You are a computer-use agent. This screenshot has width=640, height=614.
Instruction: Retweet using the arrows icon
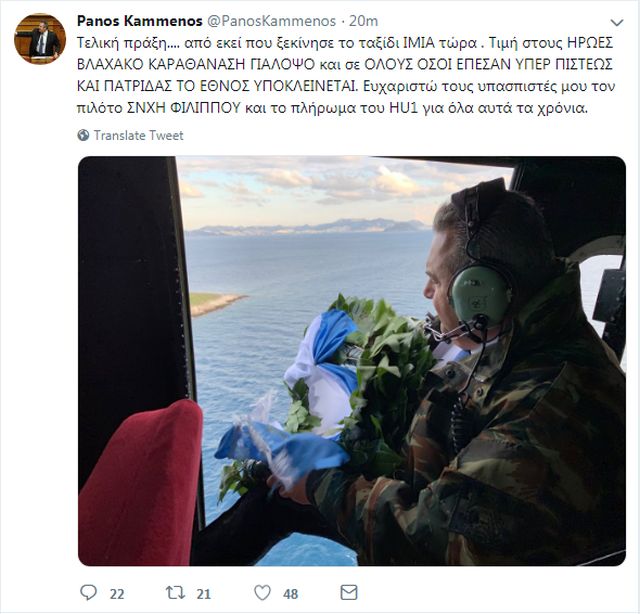[176, 592]
